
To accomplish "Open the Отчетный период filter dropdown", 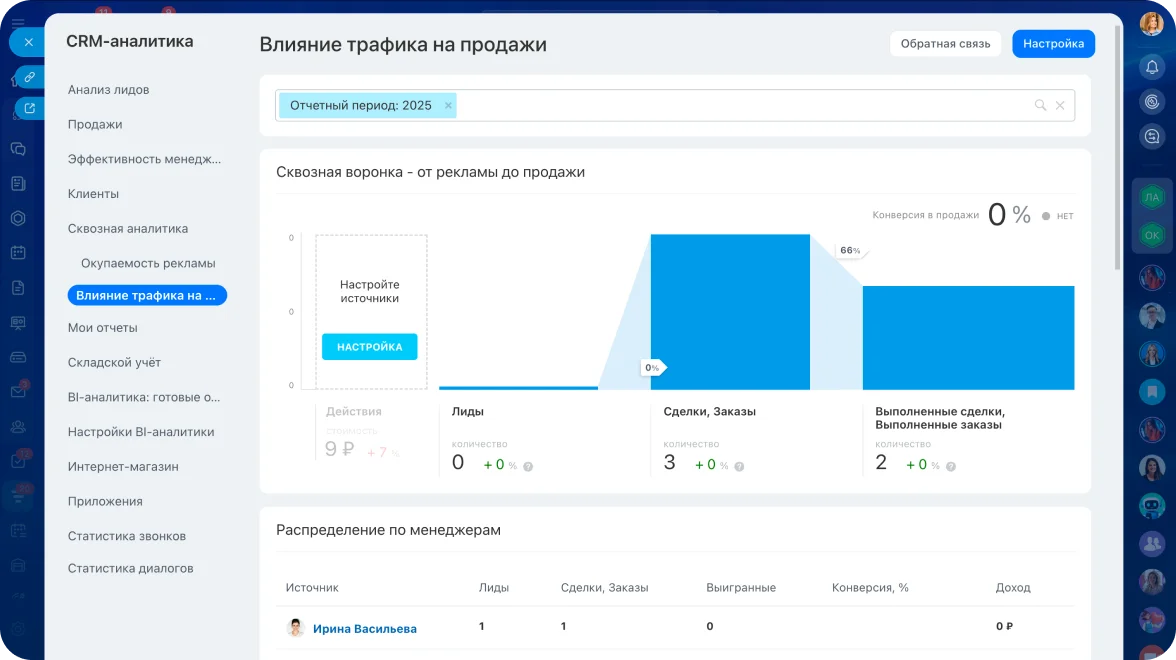I will click(360, 104).
